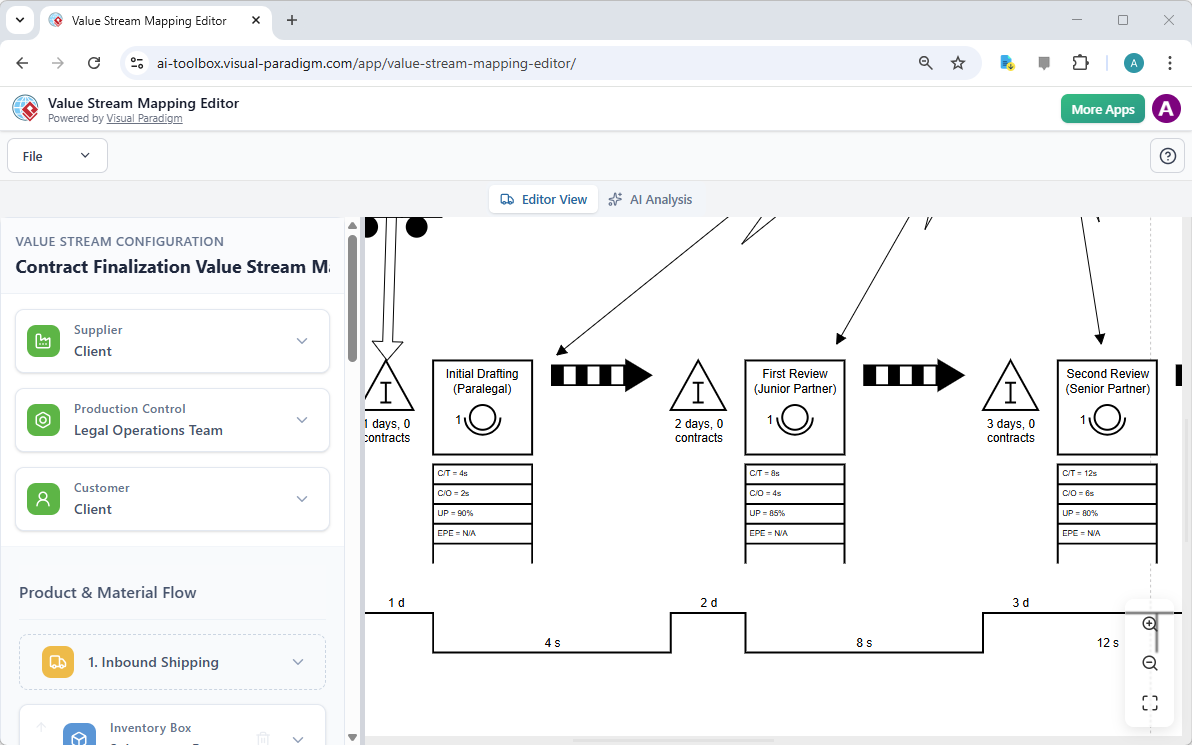Viewport: 1192px width, 745px height.
Task: Expand the Supplier Client section
Action: pos(302,340)
